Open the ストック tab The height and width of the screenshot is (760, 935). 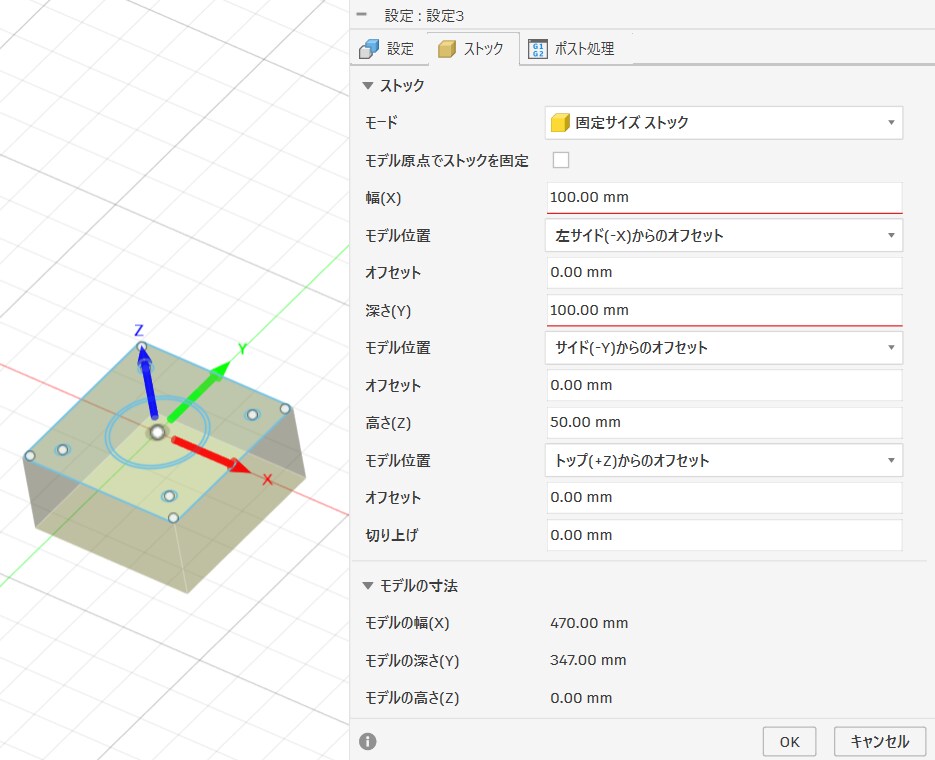tap(473, 49)
